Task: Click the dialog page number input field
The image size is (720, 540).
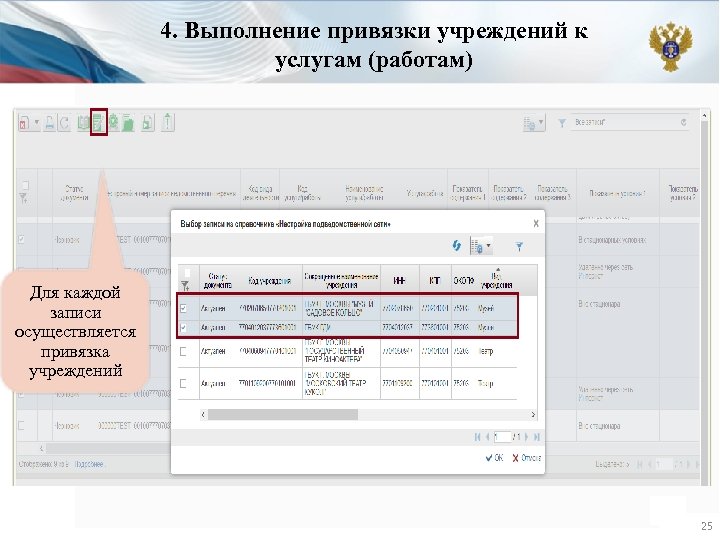Action: (502, 437)
